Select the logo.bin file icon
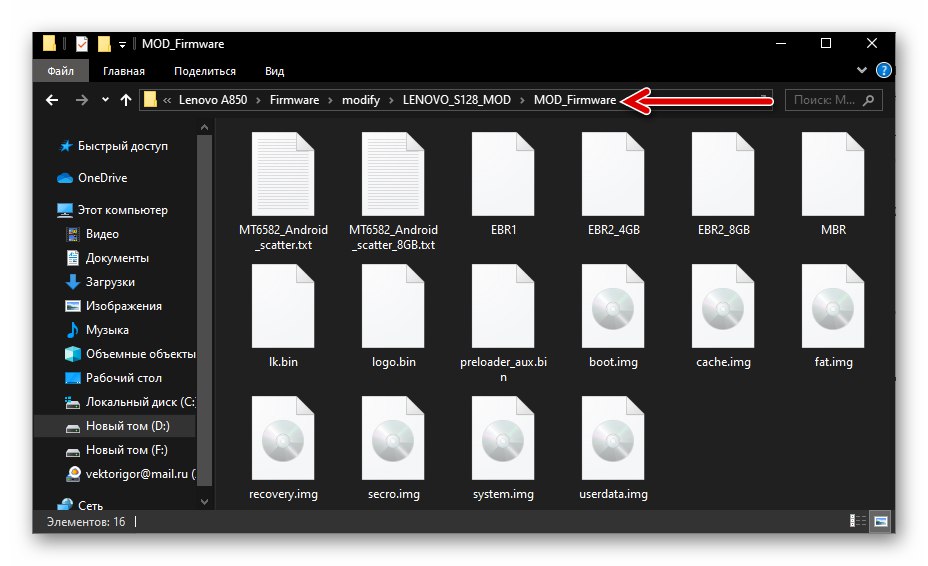This screenshot has width=928, height=566. (x=393, y=306)
